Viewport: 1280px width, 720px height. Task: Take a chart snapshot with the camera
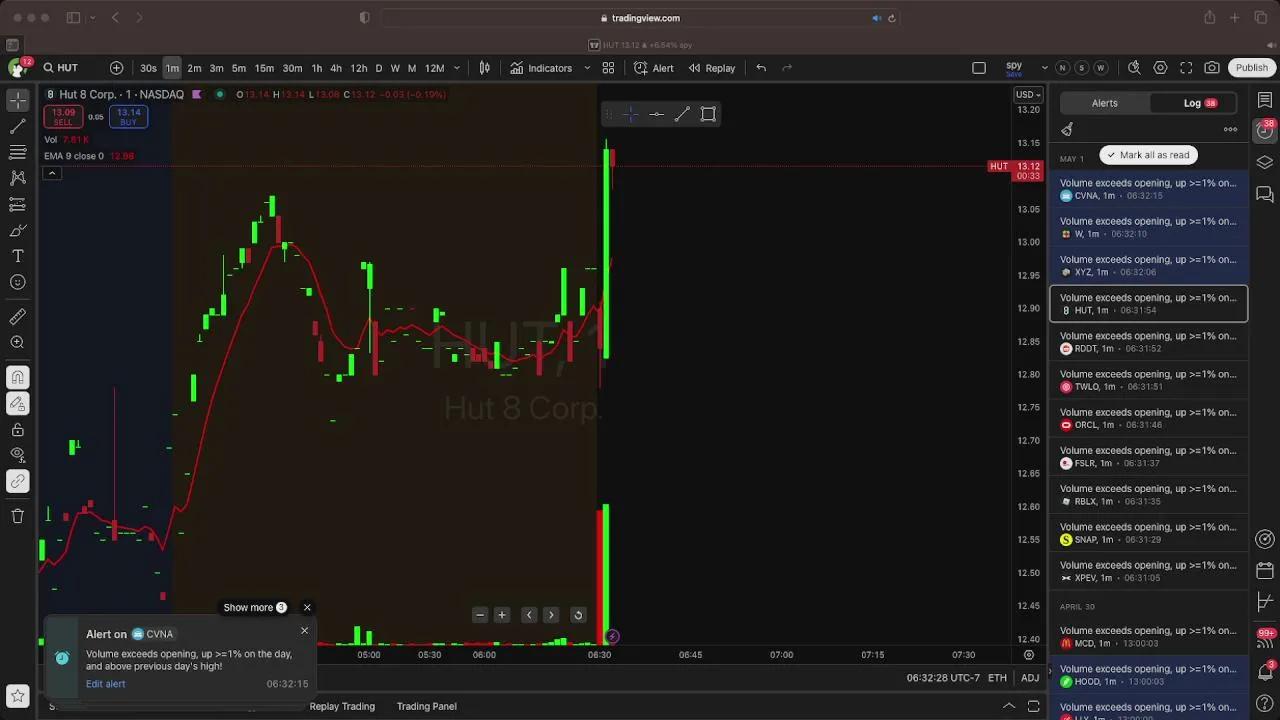click(x=1212, y=68)
